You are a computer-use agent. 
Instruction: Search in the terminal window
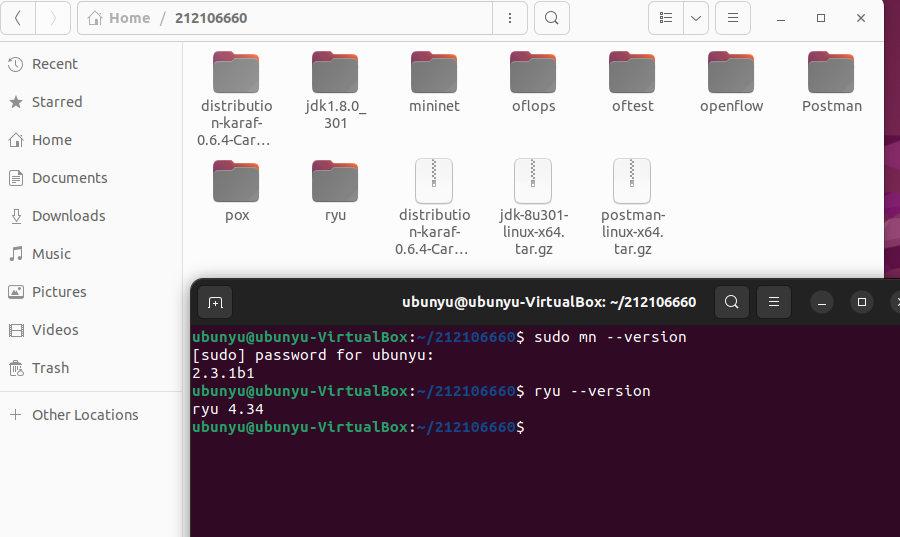732,302
